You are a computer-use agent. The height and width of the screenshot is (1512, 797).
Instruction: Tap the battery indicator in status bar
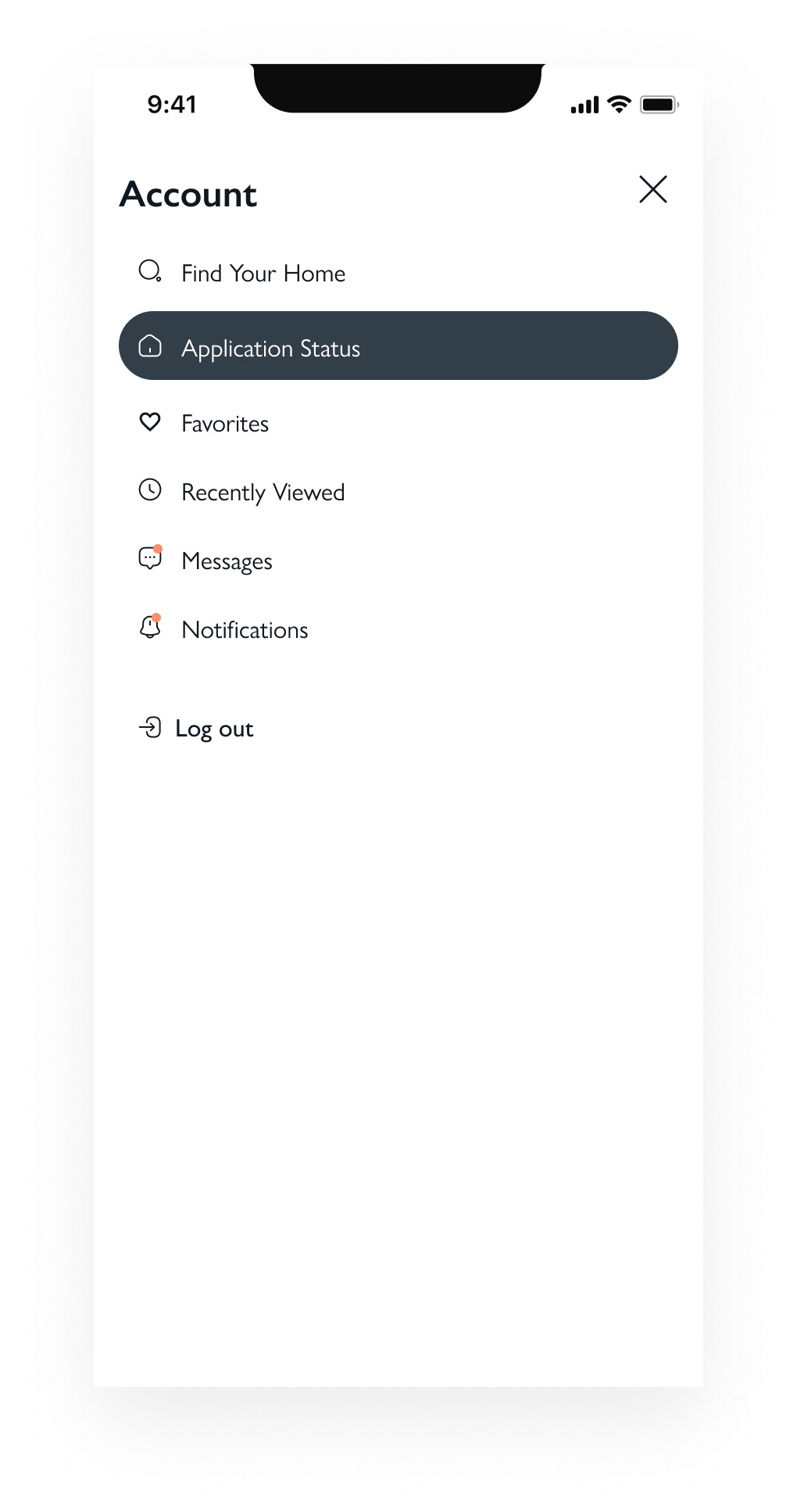click(659, 105)
